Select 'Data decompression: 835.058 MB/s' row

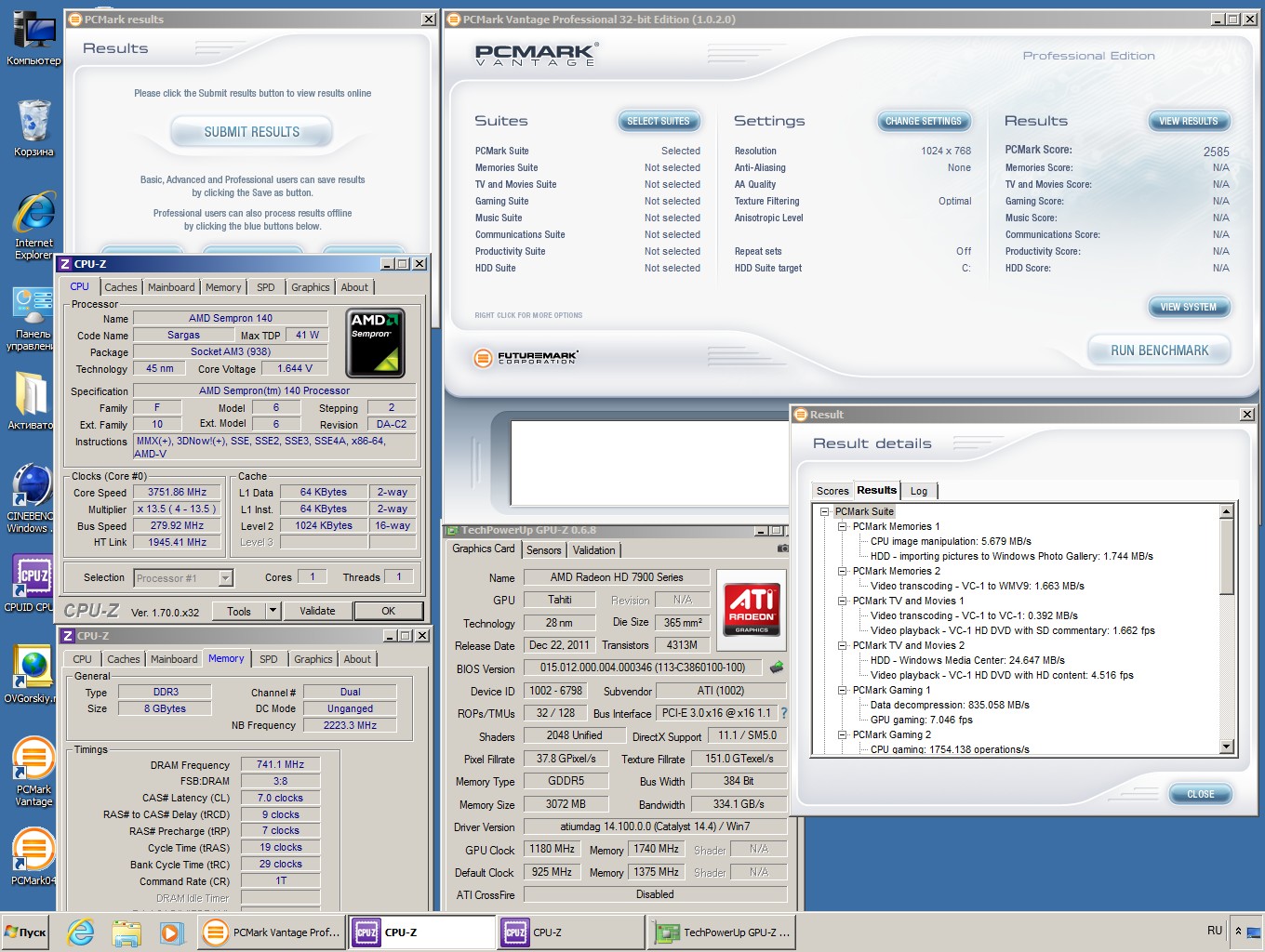point(950,705)
